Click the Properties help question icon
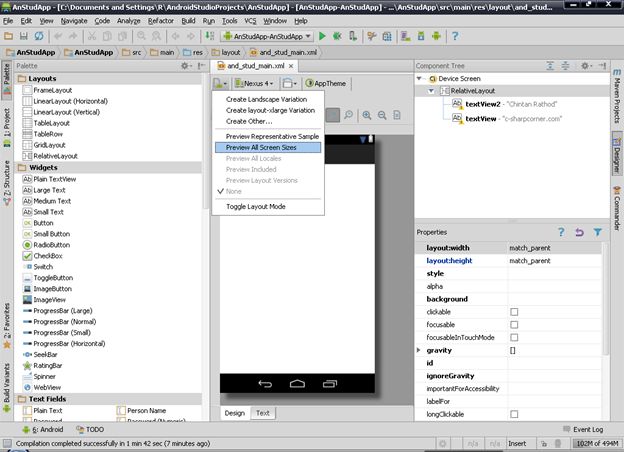This screenshot has height=452, width=624. pos(561,232)
